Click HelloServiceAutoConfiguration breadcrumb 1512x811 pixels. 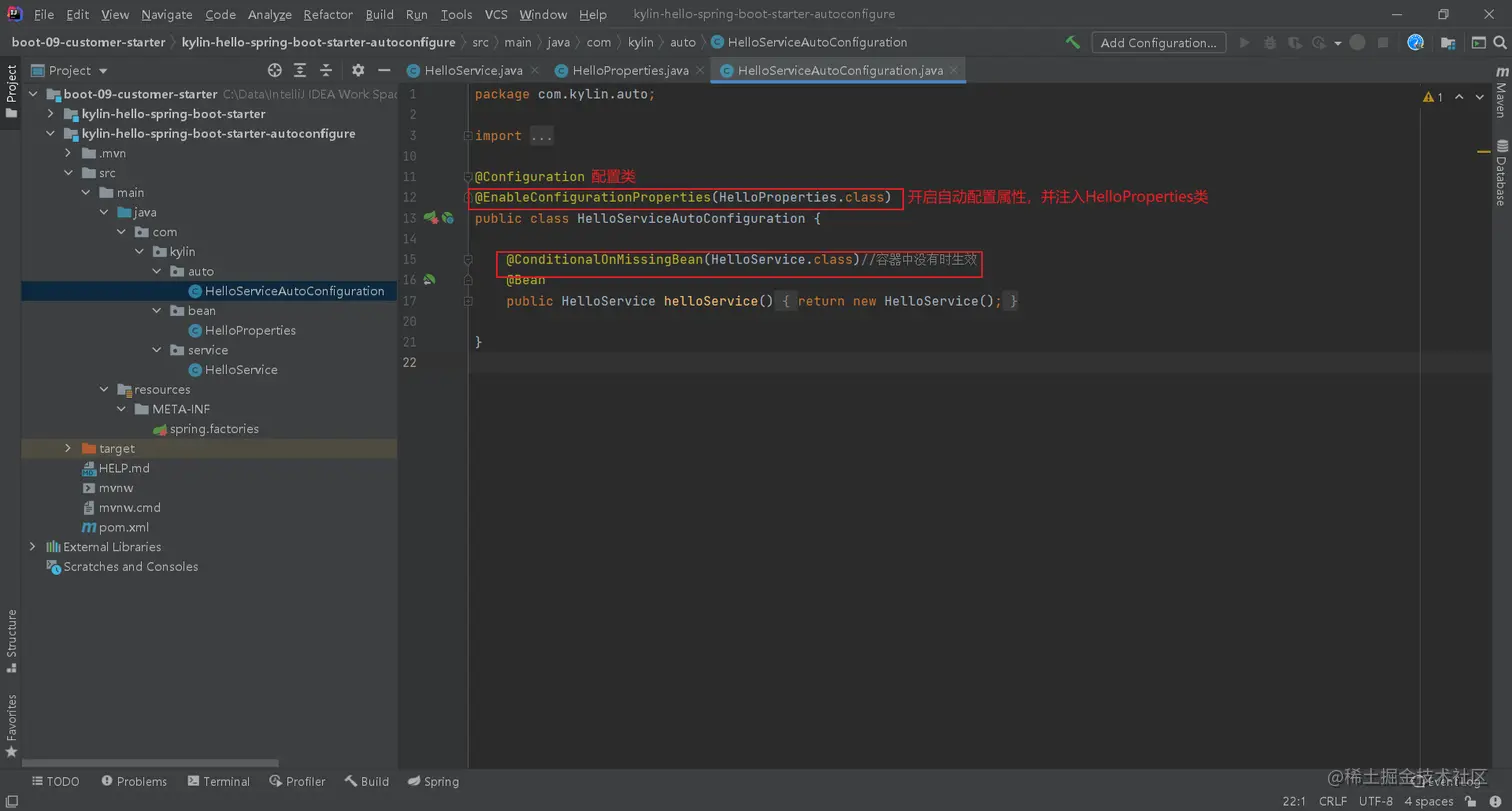coord(809,42)
